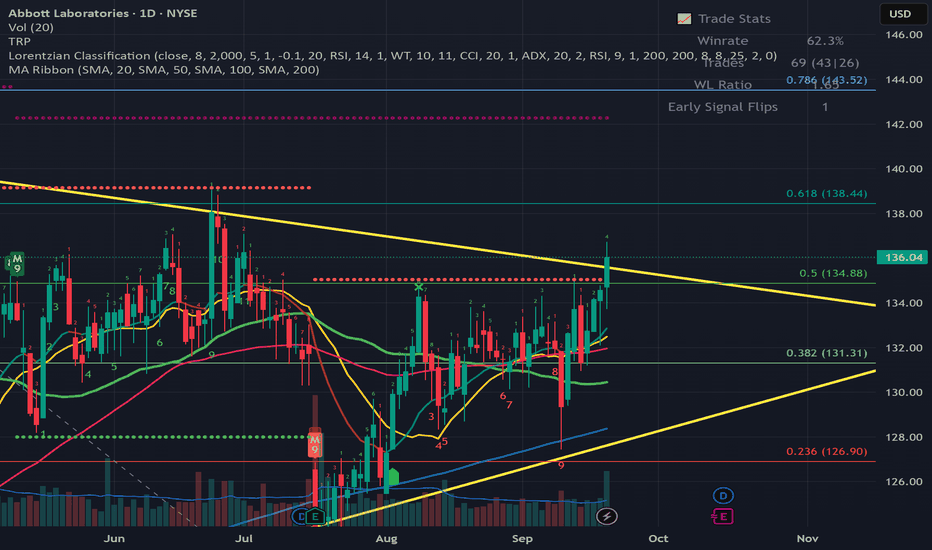Click the 132.00 price axis label
The image size is (932, 550).
pyautogui.click(x=903, y=348)
